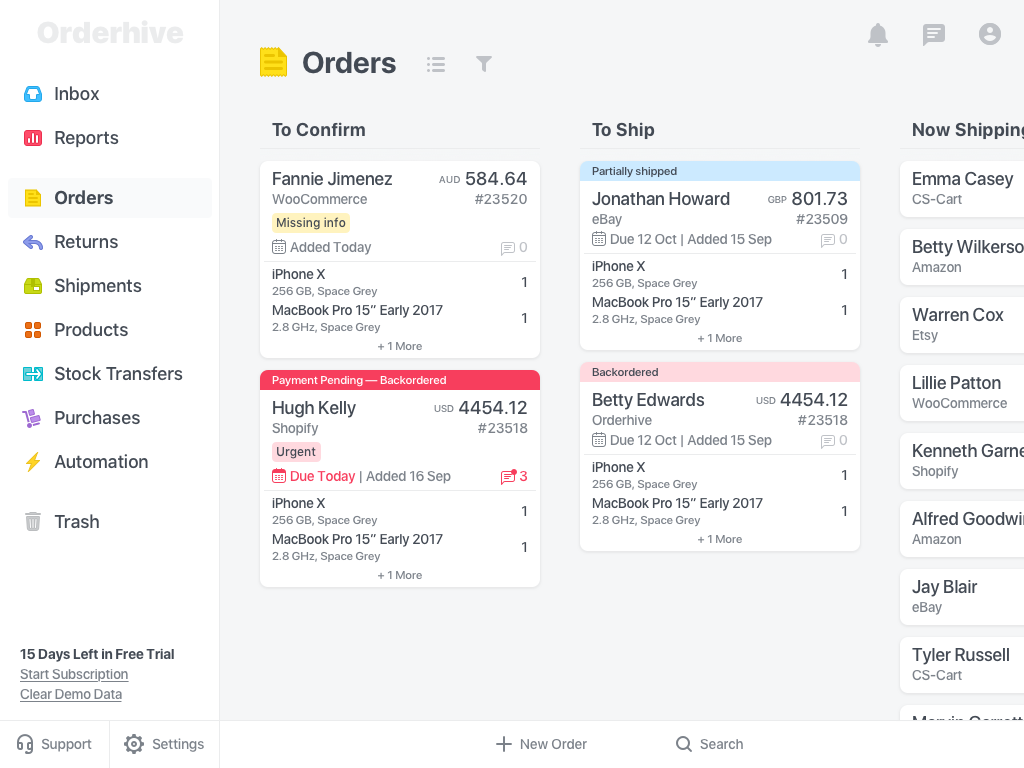Screen dimensions: 1024x768
Task: Open the orders filter
Action: click(484, 63)
